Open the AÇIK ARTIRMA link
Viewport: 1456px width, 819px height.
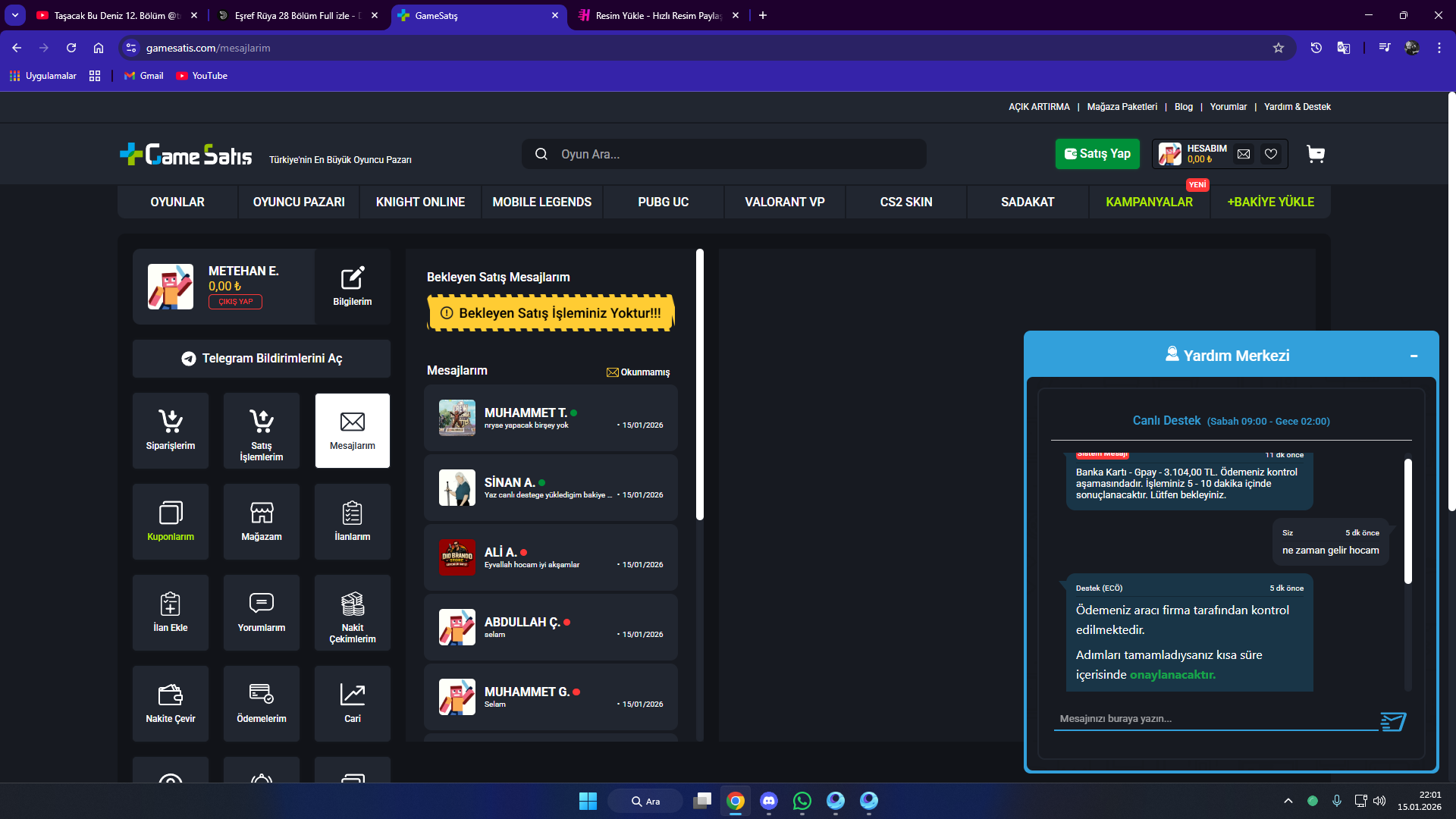(x=1039, y=107)
